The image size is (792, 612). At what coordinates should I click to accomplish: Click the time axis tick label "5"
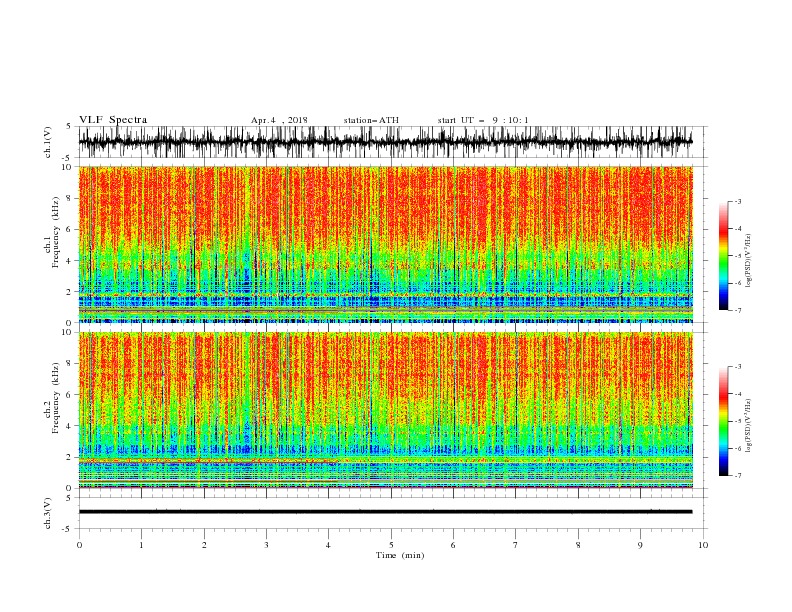coord(391,545)
